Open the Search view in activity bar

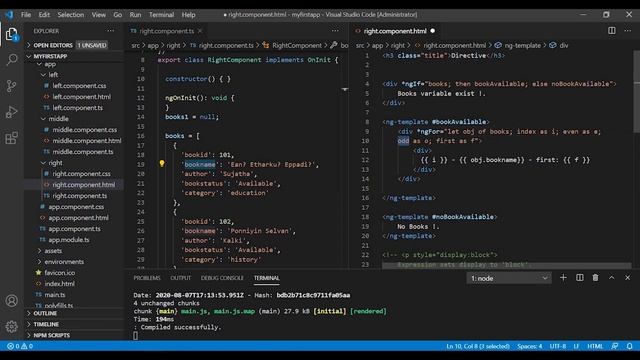click(12, 60)
